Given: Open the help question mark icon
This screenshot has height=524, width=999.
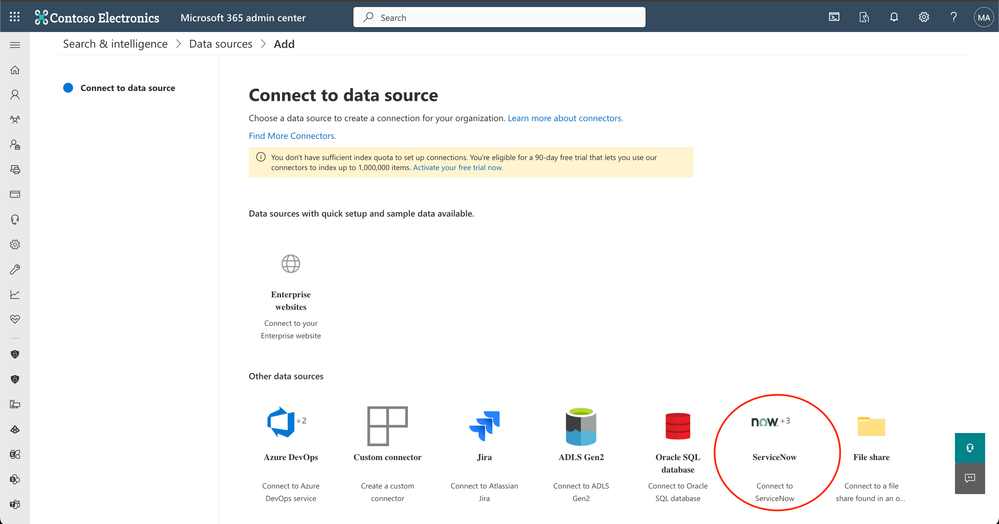Looking at the screenshot, I should click(954, 17).
